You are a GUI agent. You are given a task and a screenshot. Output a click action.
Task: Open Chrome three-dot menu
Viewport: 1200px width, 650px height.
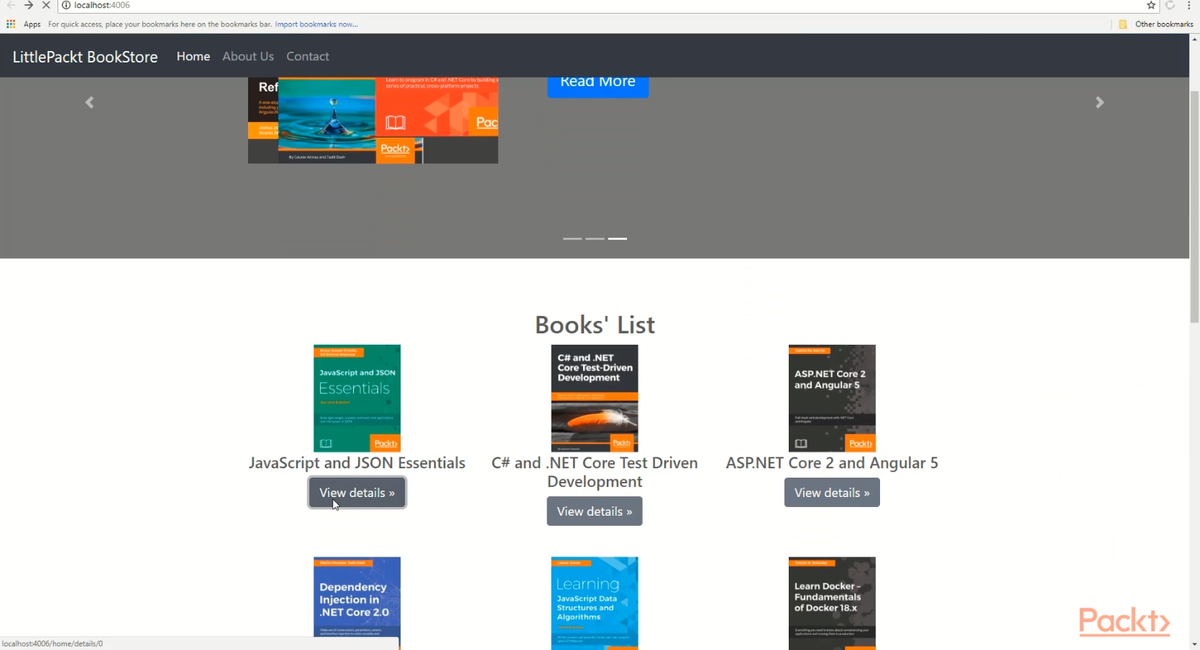[x=1189, y=5]
